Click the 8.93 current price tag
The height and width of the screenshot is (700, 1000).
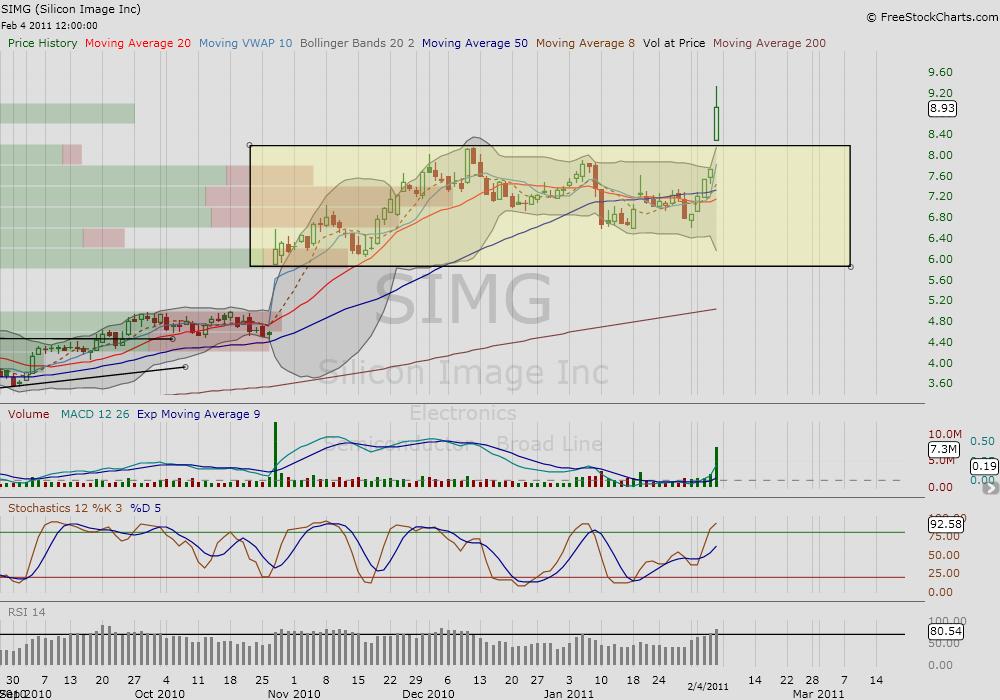(x=942, y=108)
